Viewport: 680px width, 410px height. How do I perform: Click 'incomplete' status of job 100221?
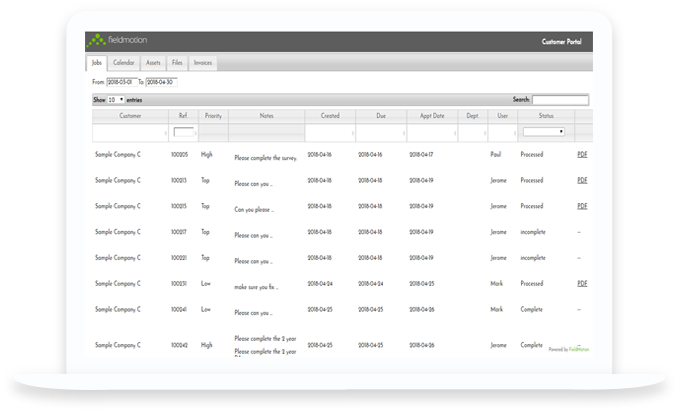(533, 258)
